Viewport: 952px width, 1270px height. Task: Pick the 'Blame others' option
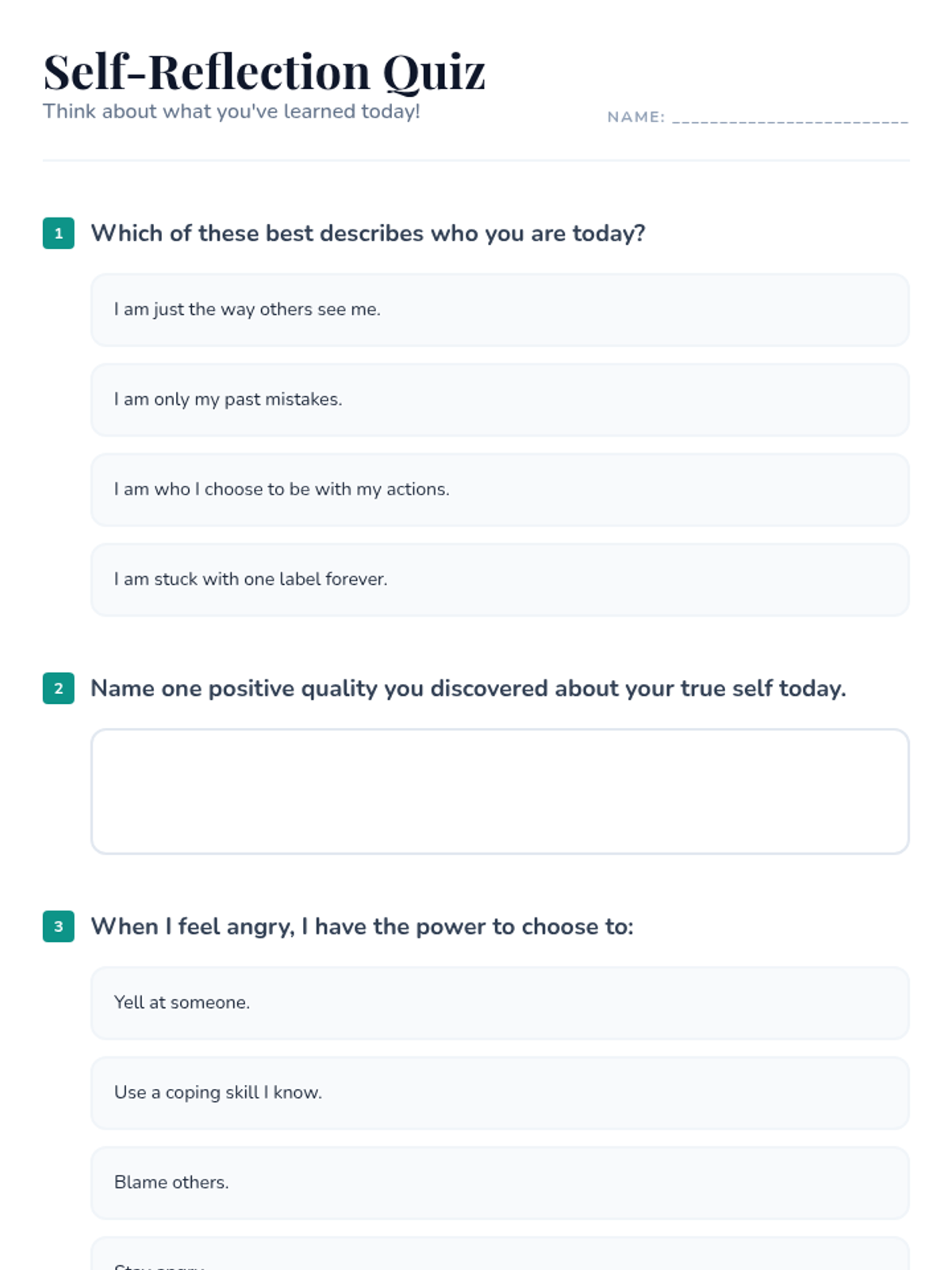(x=500, y=1183)
